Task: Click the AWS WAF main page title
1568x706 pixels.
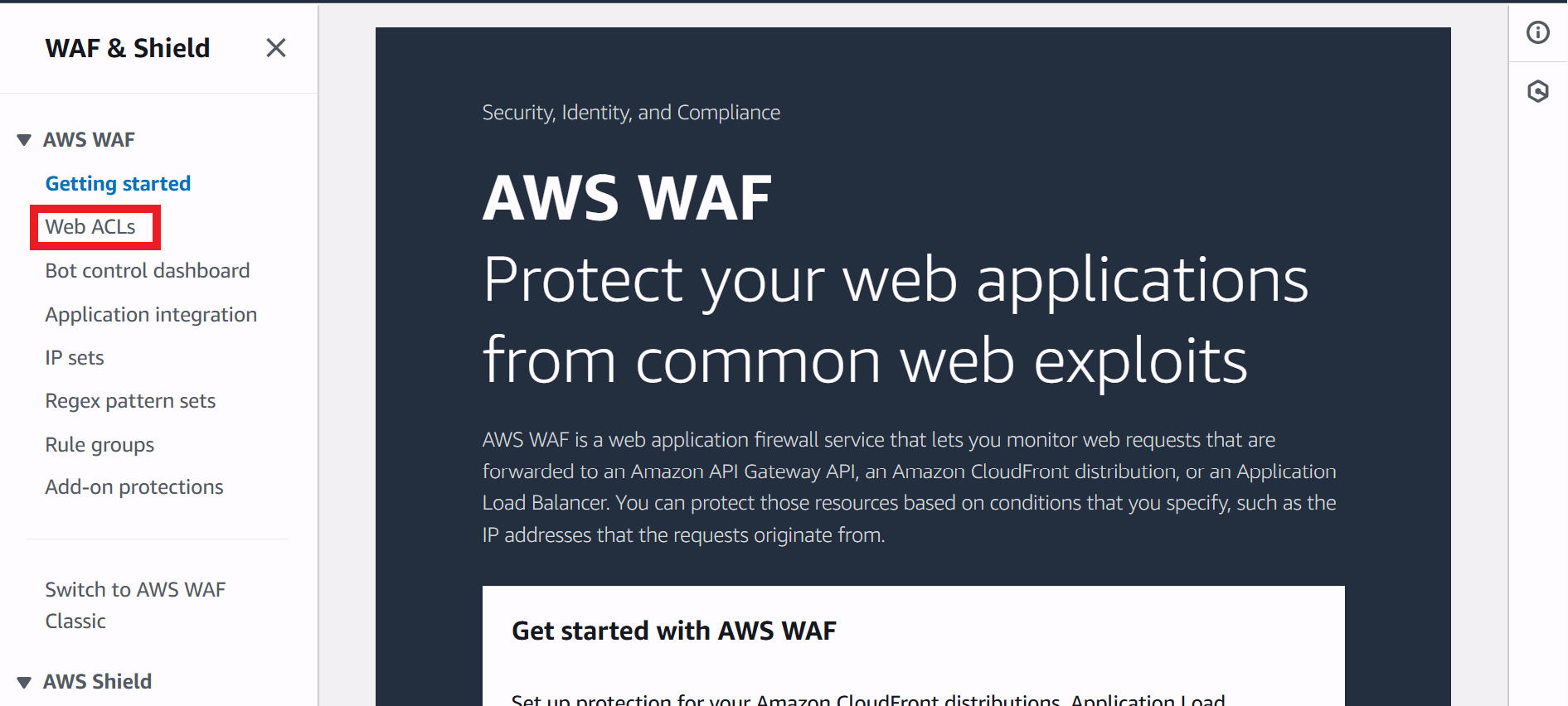Action: 627,198
